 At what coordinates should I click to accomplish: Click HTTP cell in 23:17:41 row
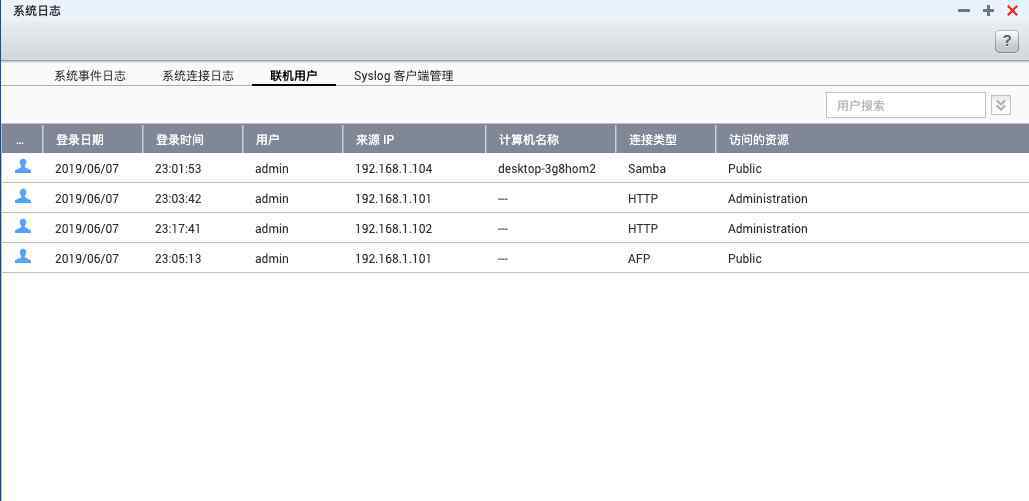(642, 229)
